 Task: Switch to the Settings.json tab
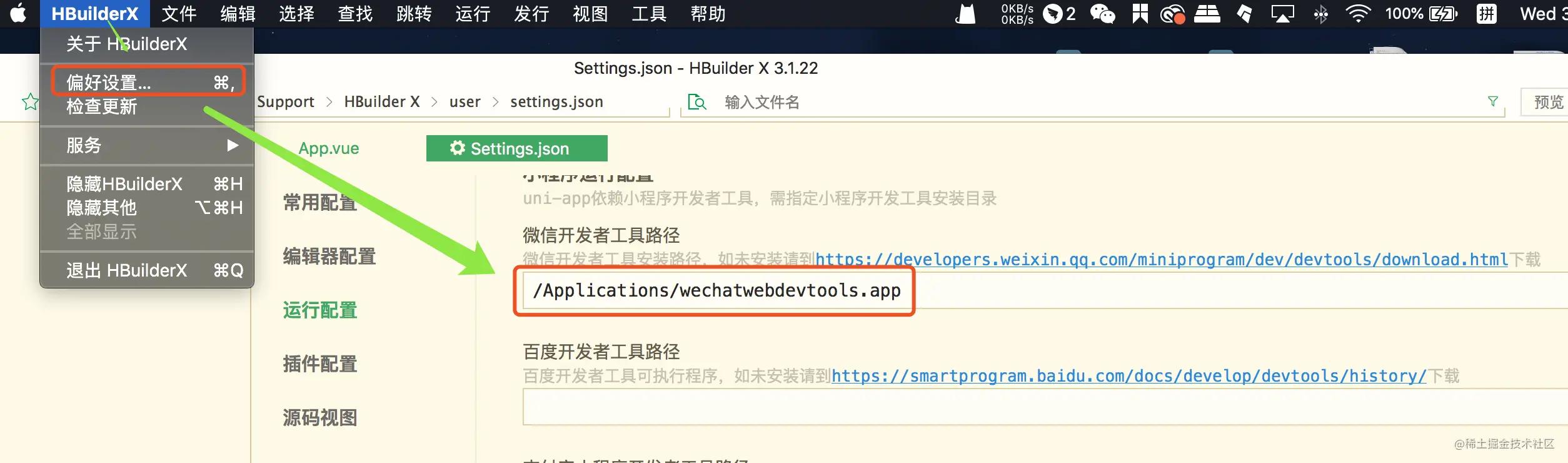click(x=517, y=148)
